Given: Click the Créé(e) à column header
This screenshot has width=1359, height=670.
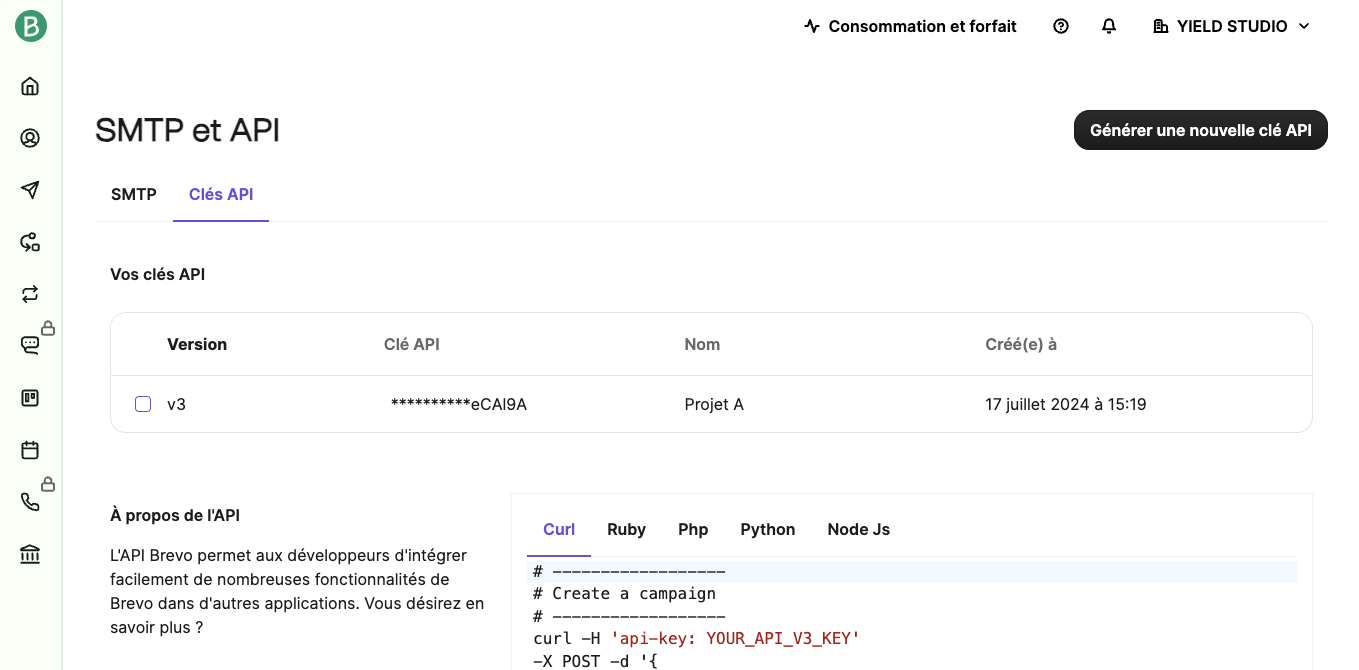Looking at the screenshot, I should (x=1021, y=344).
